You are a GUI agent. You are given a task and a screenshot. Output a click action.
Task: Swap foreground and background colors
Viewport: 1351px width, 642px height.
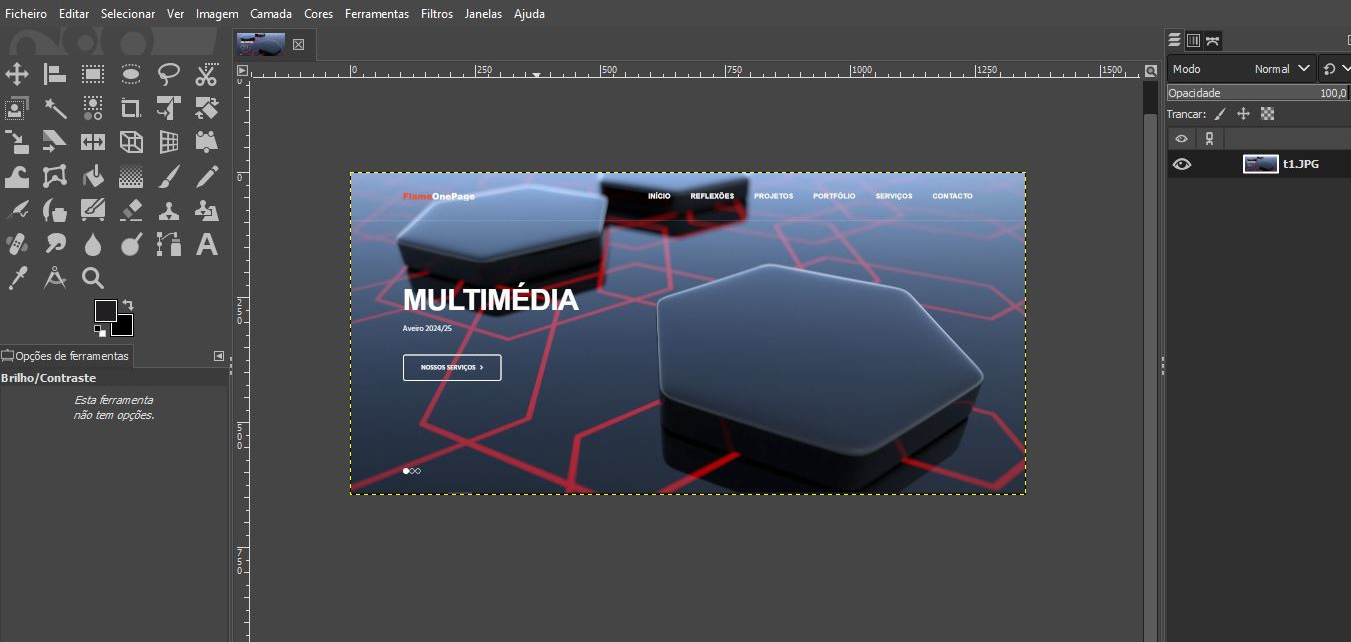pyautogui.click(x=128, y=305)
